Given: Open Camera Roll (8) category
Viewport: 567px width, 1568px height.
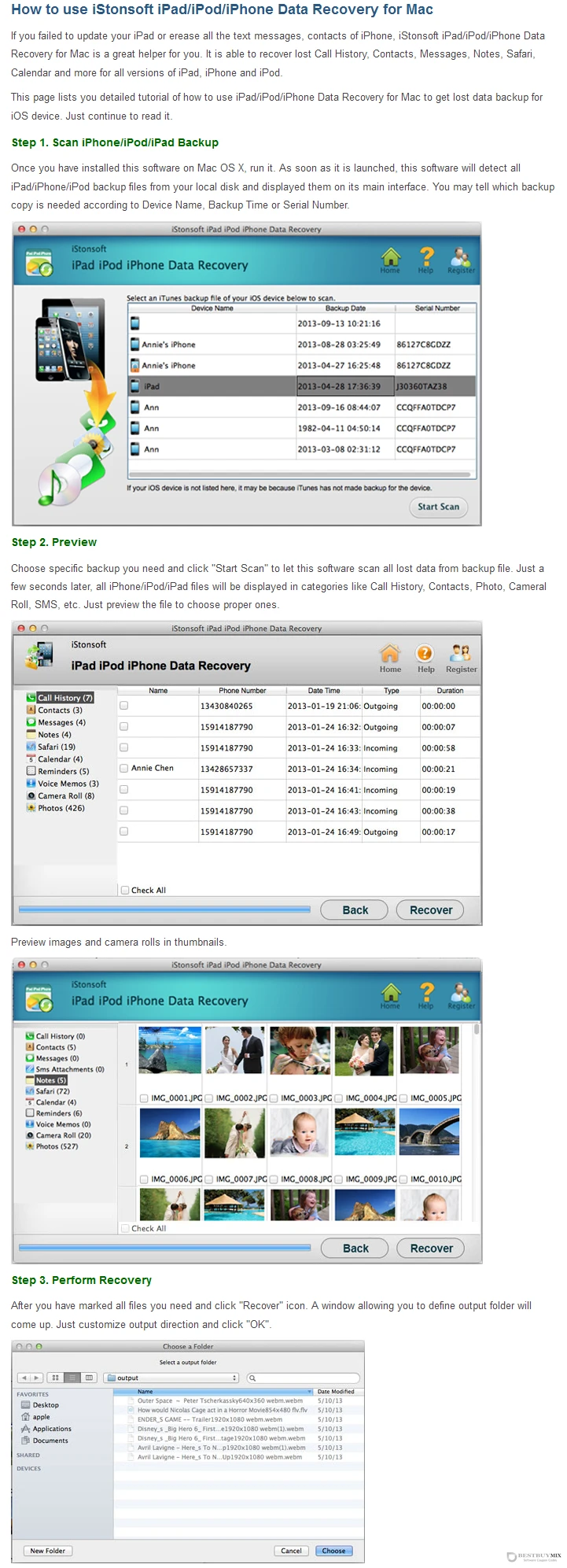Looking at the screenshot, I should pyautogui.click(x=60, y=795).
